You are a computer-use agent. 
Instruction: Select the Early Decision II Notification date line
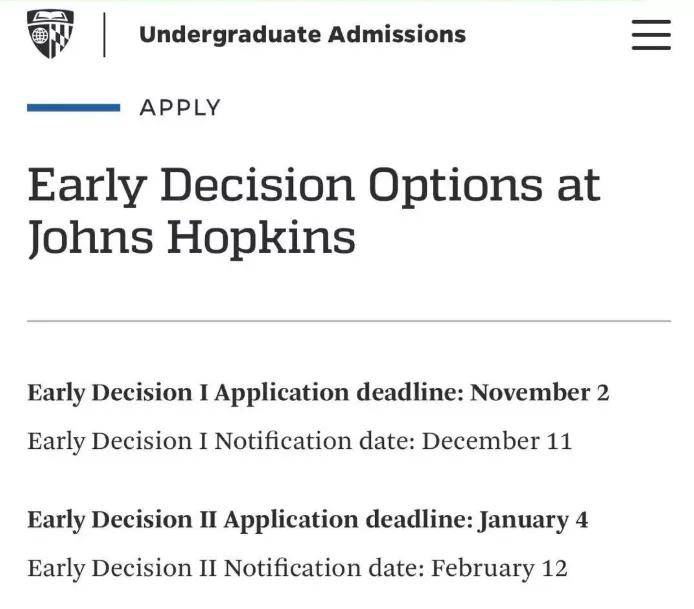(x=297, y=568)
